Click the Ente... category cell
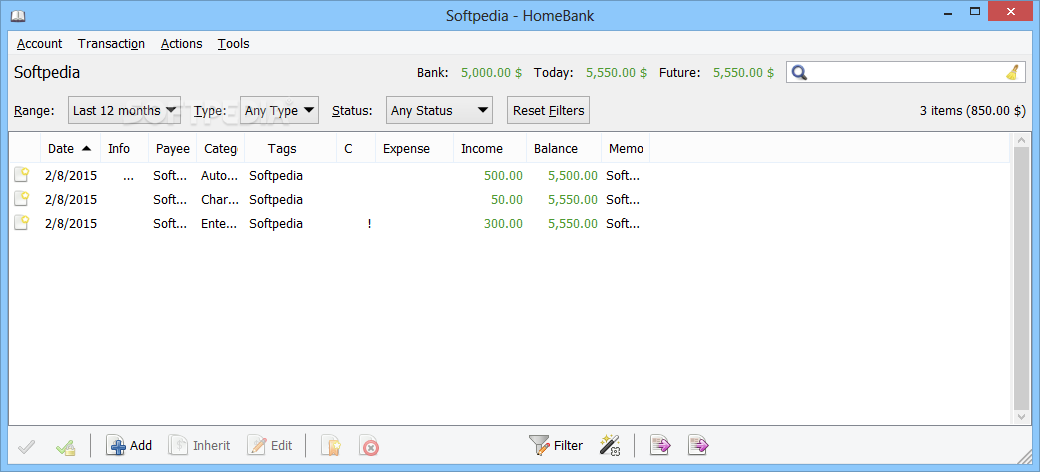The height and width of the screenshot is (472, 1040). click(219, 223)
